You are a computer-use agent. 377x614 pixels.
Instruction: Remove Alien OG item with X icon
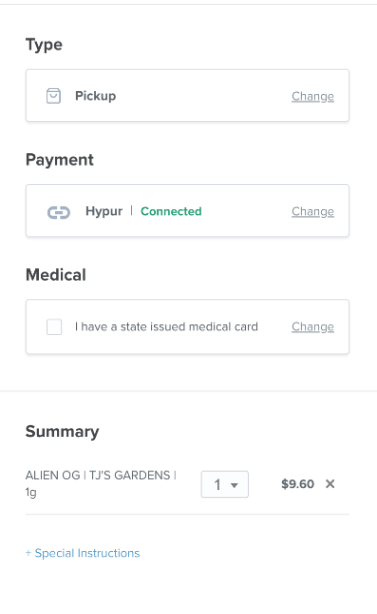(x=330, y=484)
